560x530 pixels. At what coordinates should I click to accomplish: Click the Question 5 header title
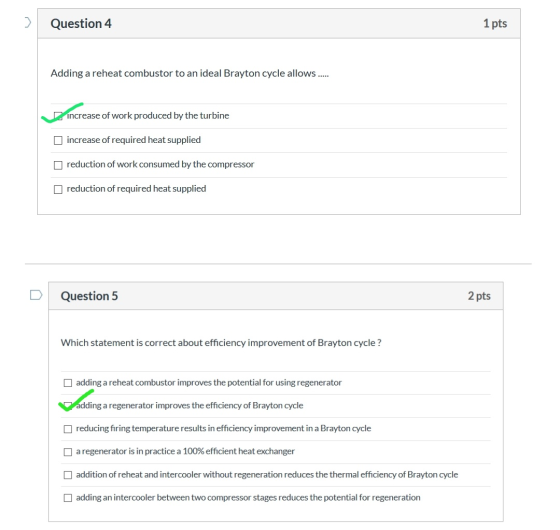89,296
